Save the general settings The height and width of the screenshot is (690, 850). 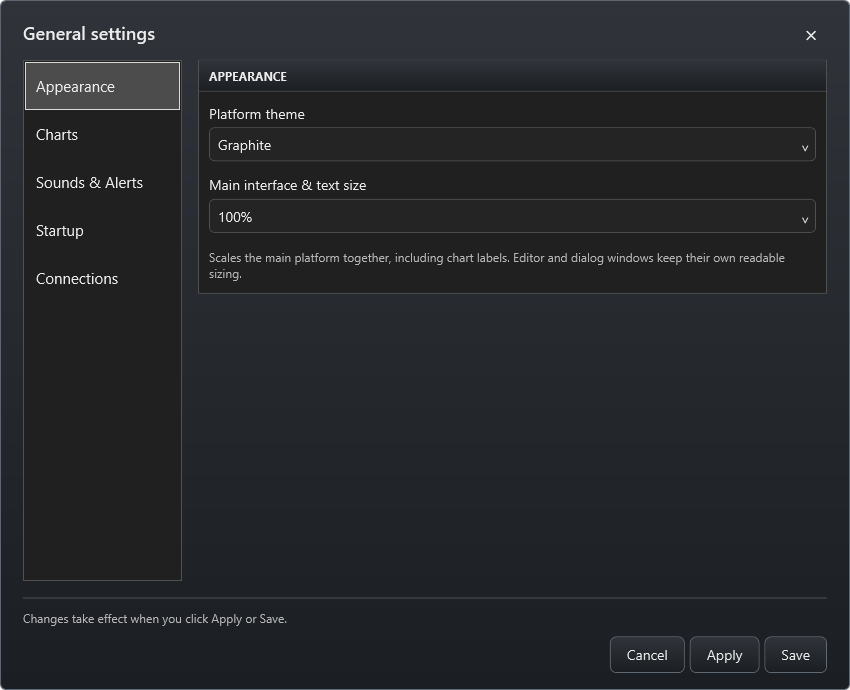pyautogui.click(x=795, y=655)
